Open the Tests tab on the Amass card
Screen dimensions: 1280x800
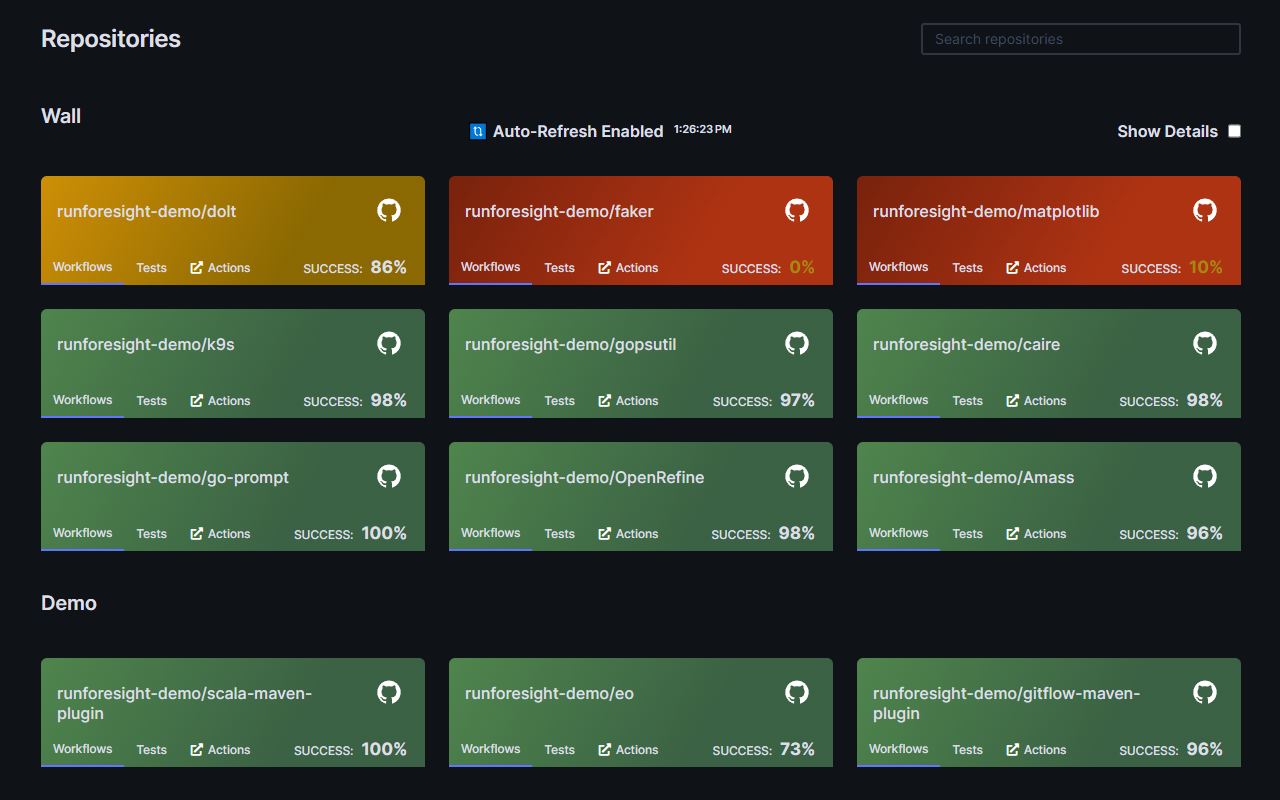[967, 533]
